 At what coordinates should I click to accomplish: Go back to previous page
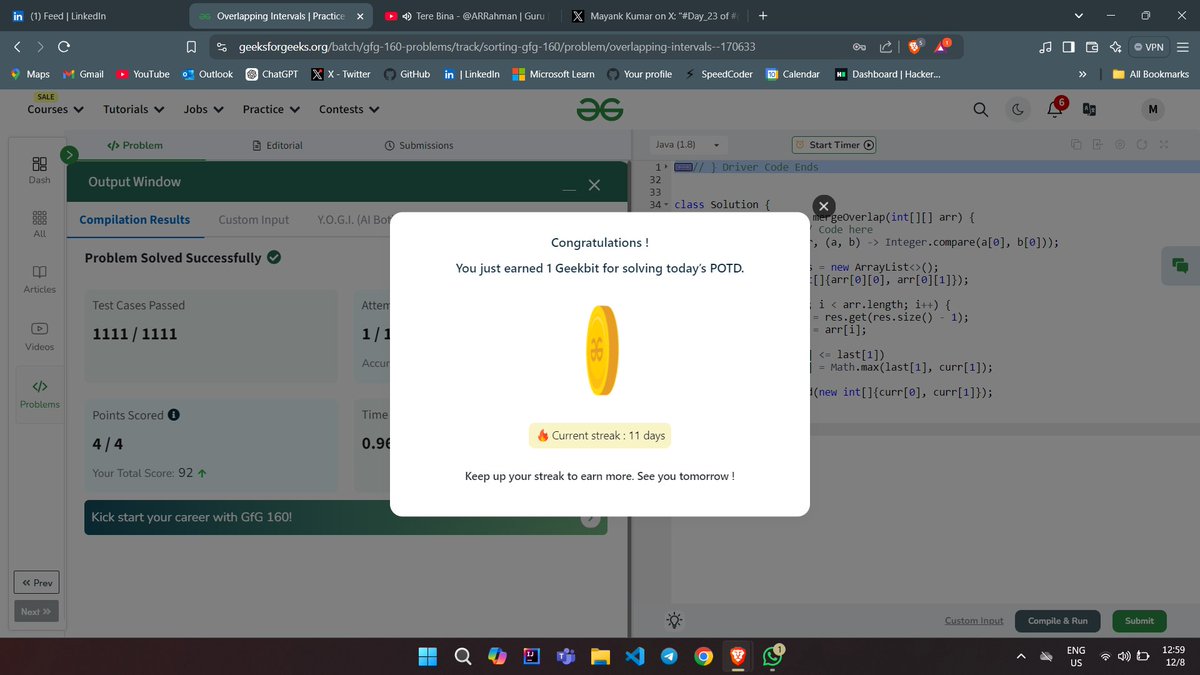(x=17, y=47)
